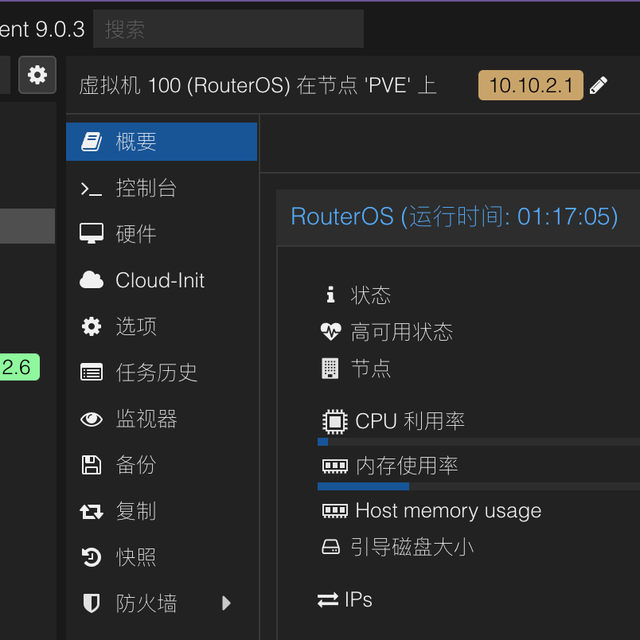Click the gear icon beside 选项
The image size is (640, 640).
point(91,327)
